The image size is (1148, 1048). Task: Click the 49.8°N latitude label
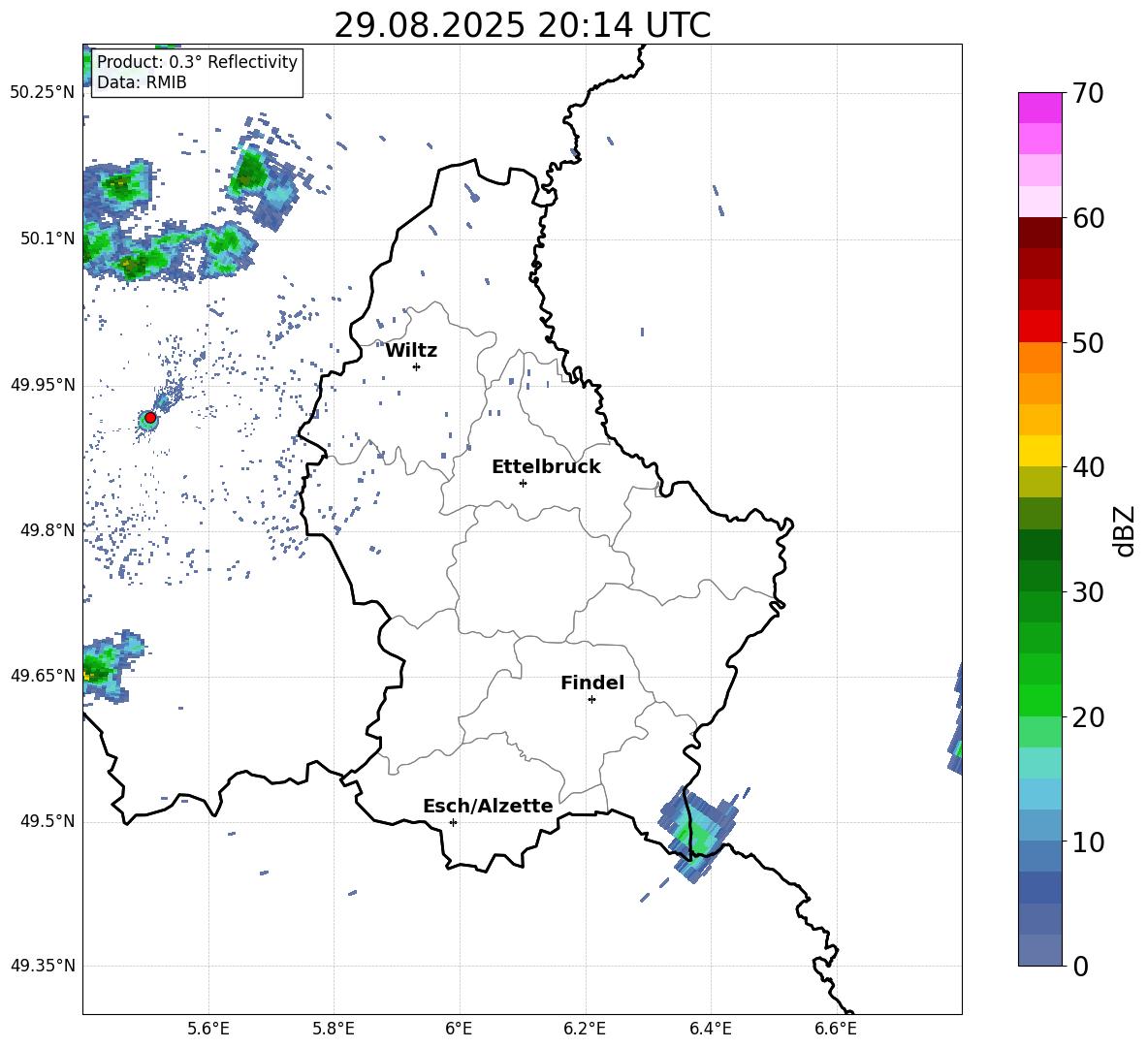[x=47, y=530]
